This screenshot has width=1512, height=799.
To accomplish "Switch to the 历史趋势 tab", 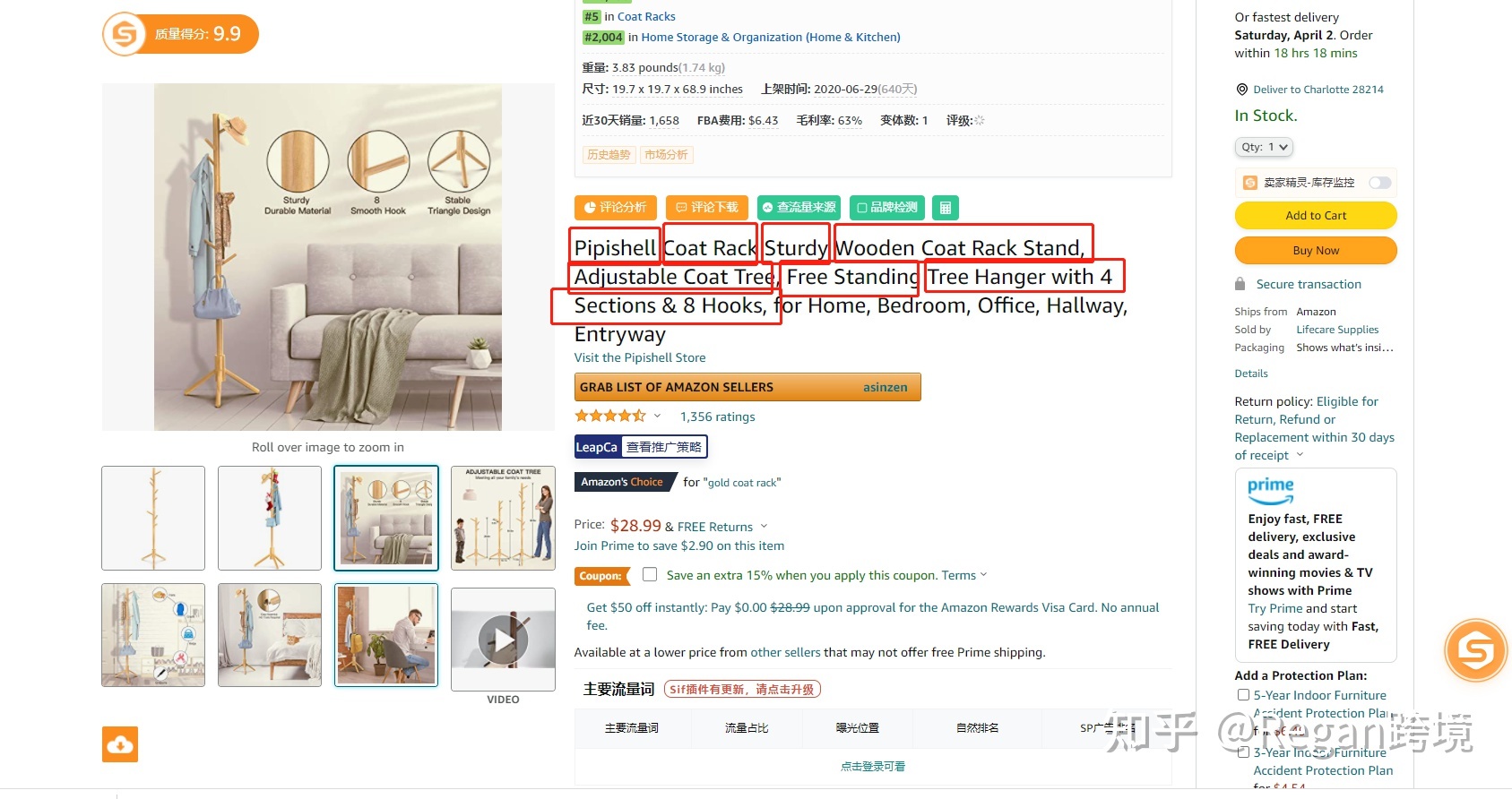I will click(x=609, y=155).
